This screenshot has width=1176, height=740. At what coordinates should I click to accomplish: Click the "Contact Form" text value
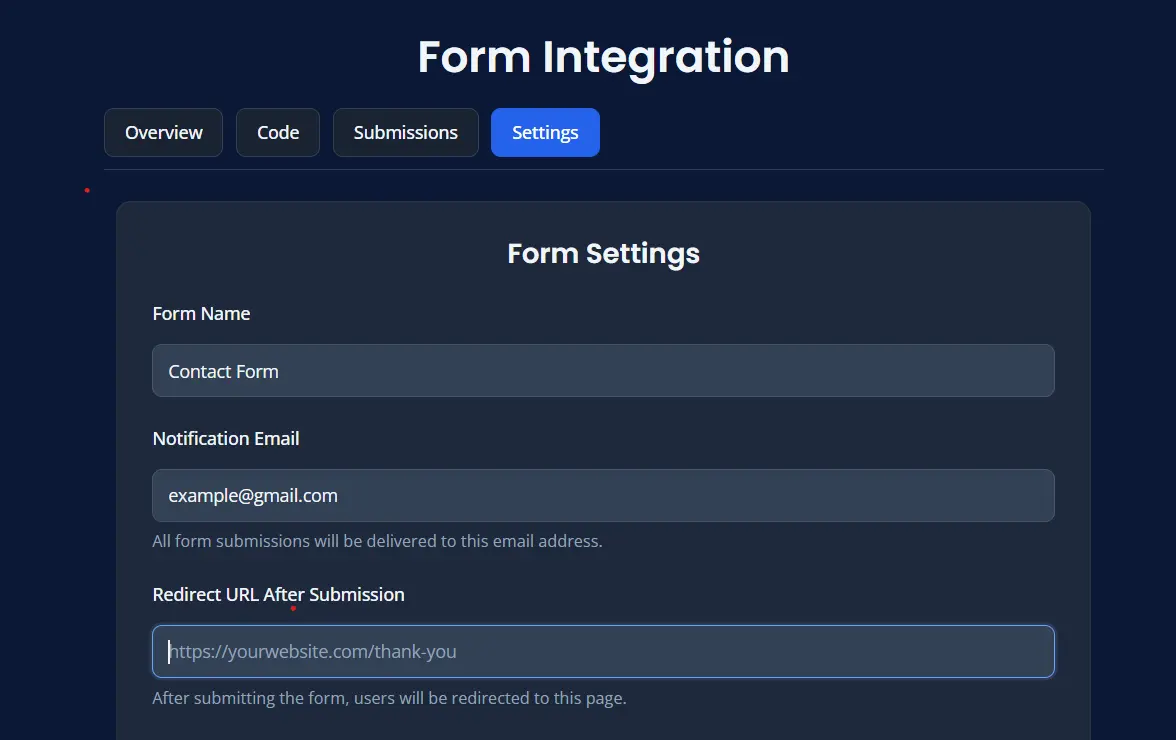point(223,372)
